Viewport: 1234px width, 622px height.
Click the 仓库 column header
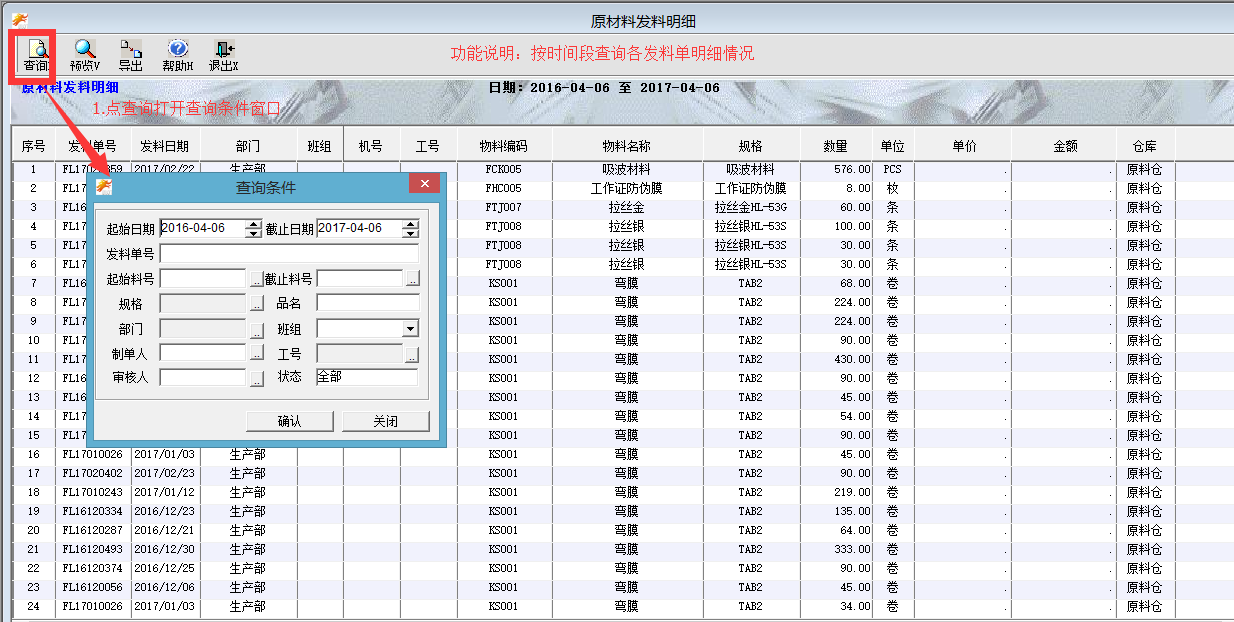(x=1145, y=146)
